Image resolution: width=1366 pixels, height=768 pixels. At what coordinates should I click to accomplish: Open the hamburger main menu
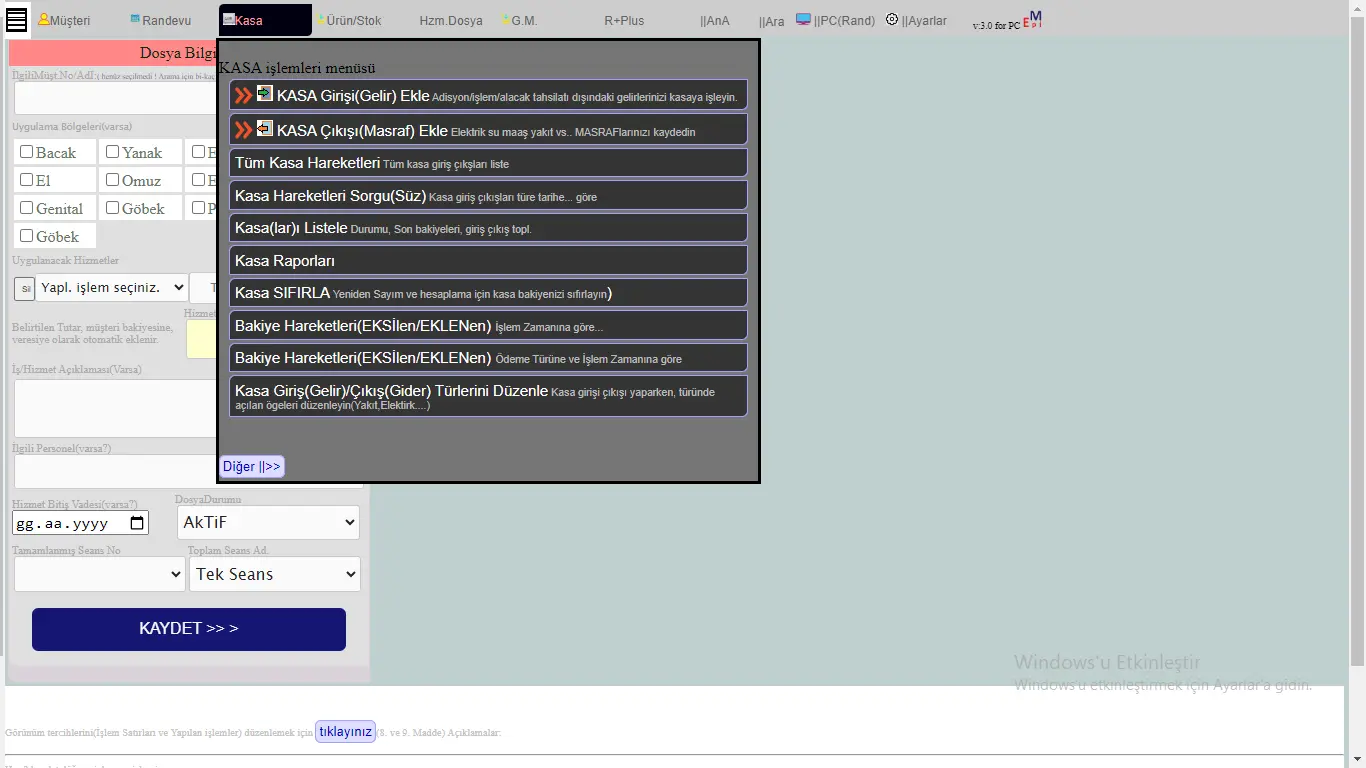[16, 20]
